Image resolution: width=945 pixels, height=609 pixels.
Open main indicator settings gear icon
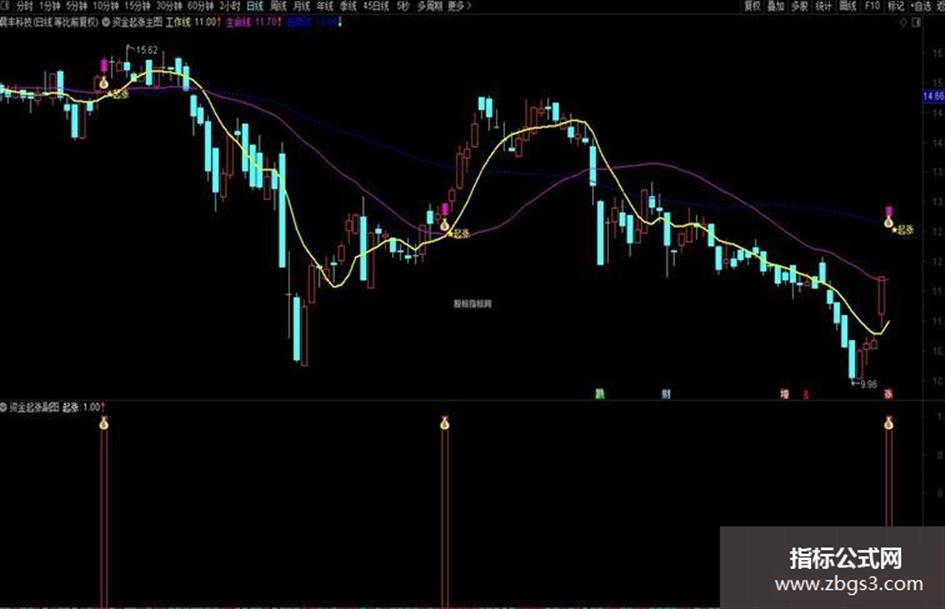[106, 22]
